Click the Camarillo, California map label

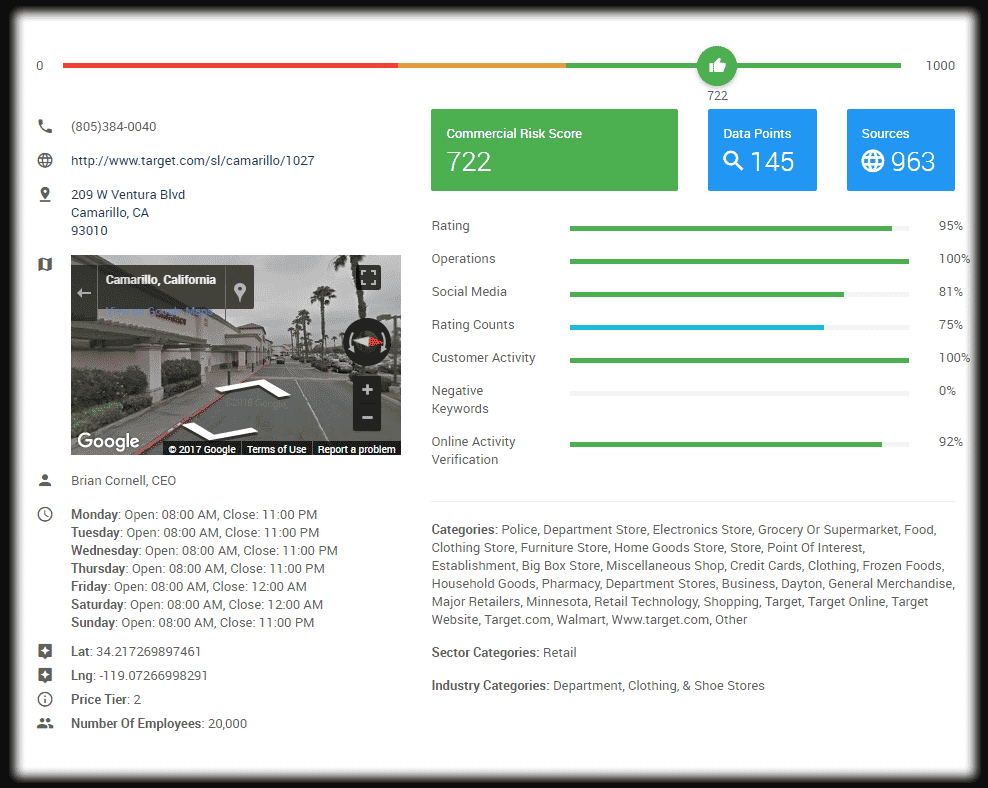[161, 280]
